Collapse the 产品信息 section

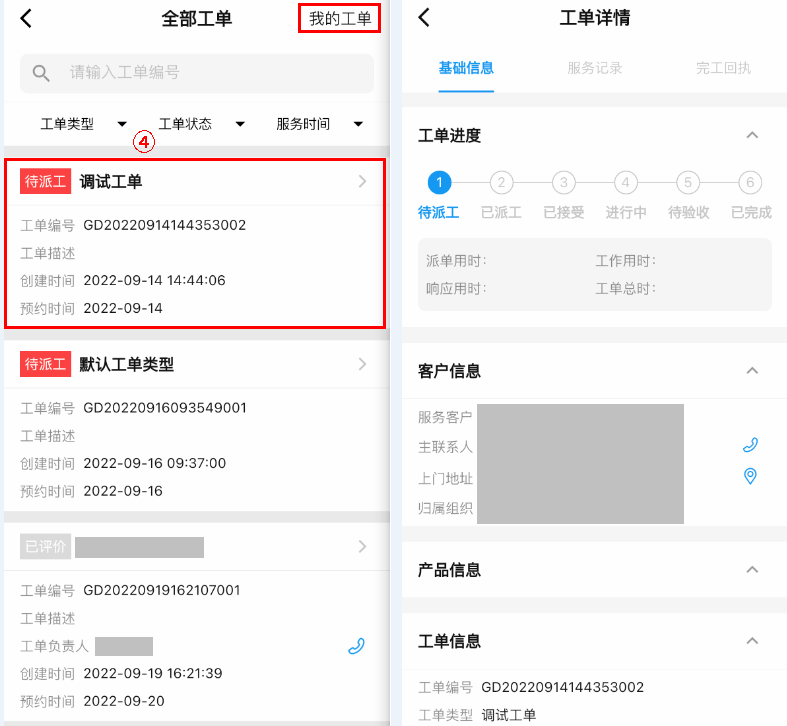click(x=752, y=569)
